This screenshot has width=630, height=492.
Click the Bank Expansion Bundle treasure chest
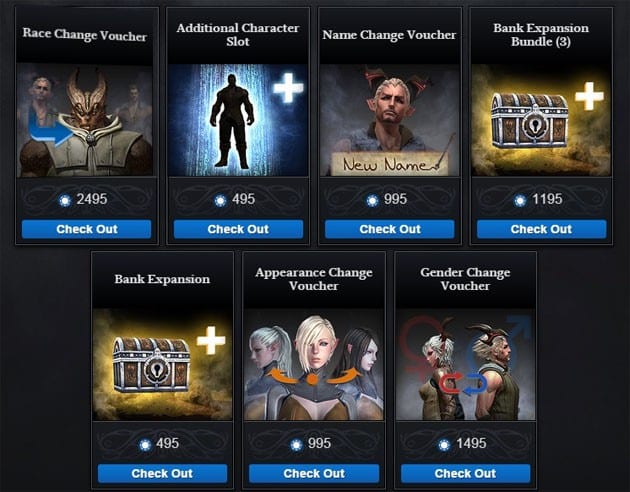tap(530, 120)
